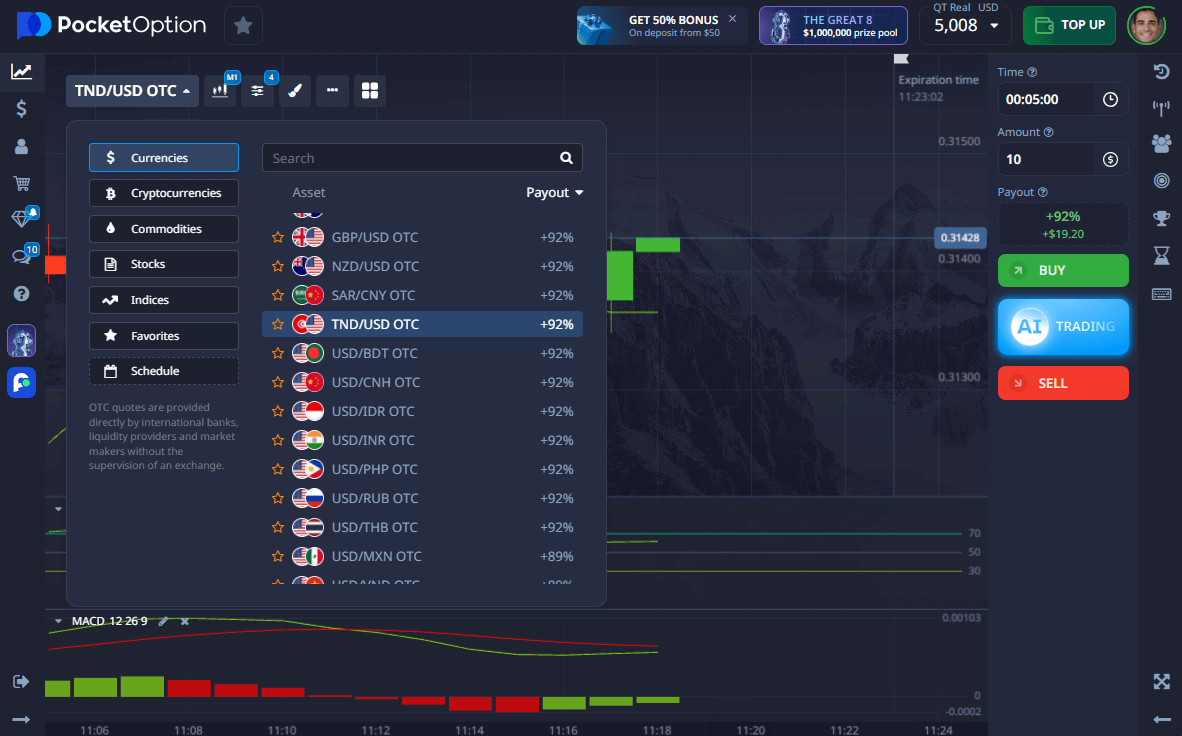Edit MACD indicator with pencil icon
The width and height of the screenshot is (1182, 736).
(163, 621)
